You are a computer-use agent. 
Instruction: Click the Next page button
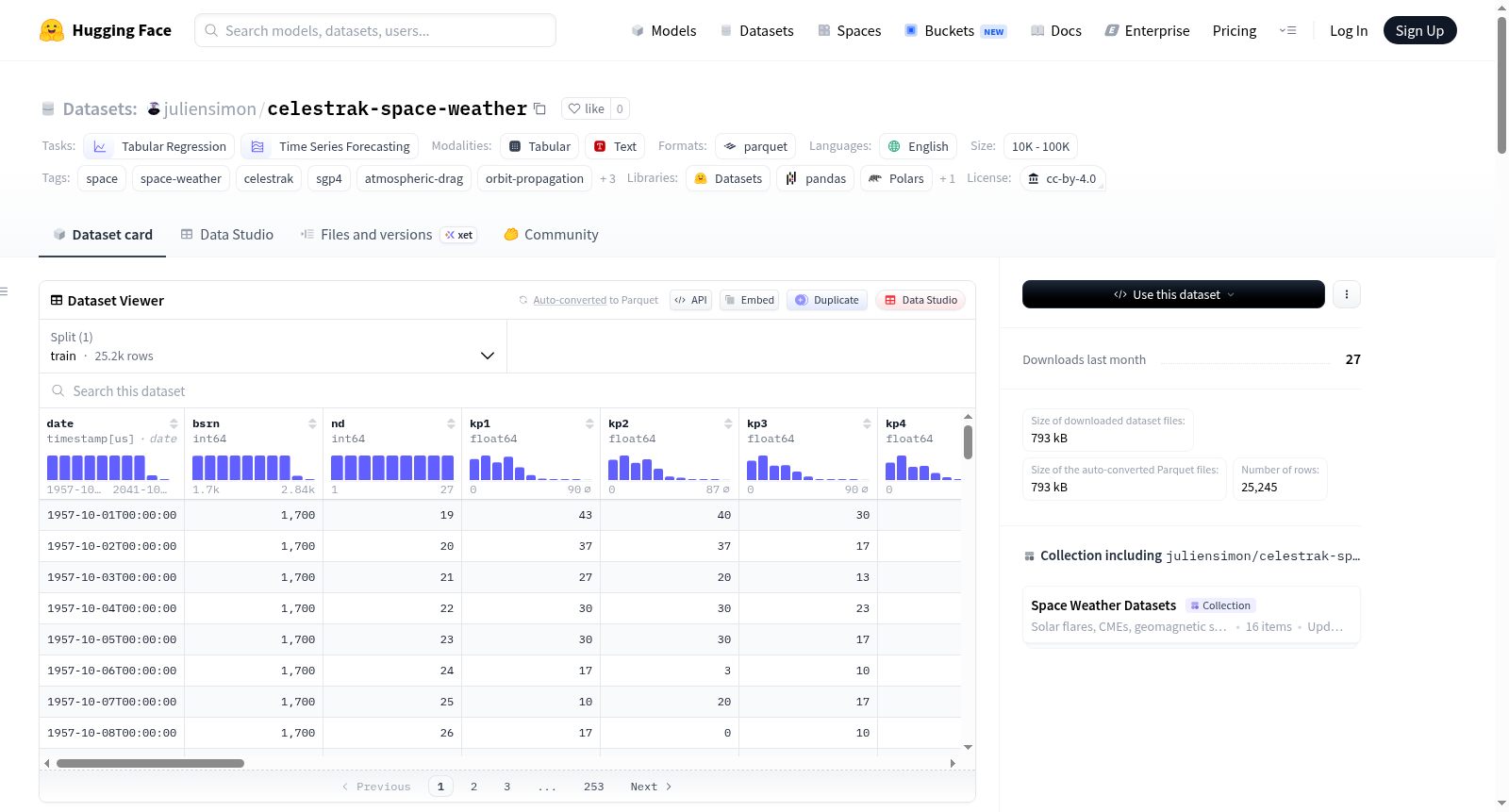pyautogui.click(x=651, y=787)
